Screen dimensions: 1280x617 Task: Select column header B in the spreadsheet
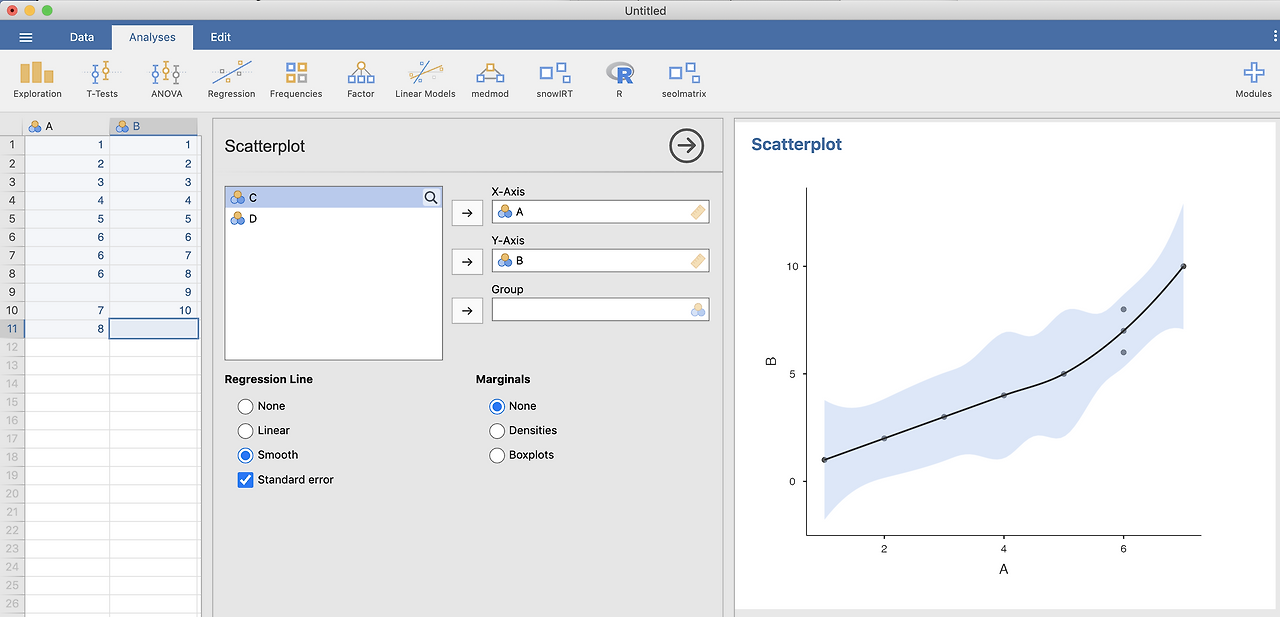point(154,126)
